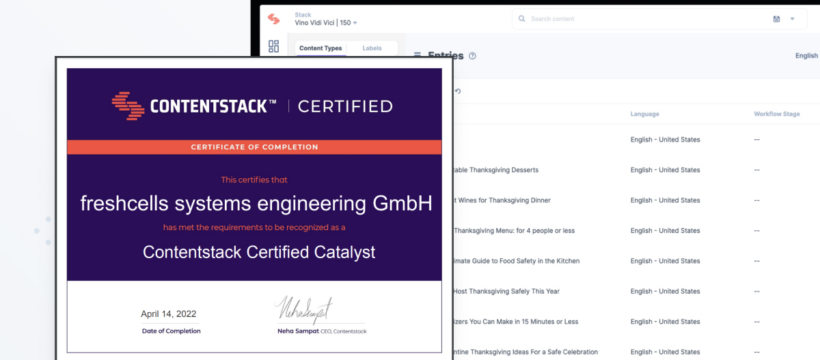Click the language cell of Thanksgiving Desserts row
Image resolution: width=820 pixels, height=360 pixels.
tap(665, 170)
